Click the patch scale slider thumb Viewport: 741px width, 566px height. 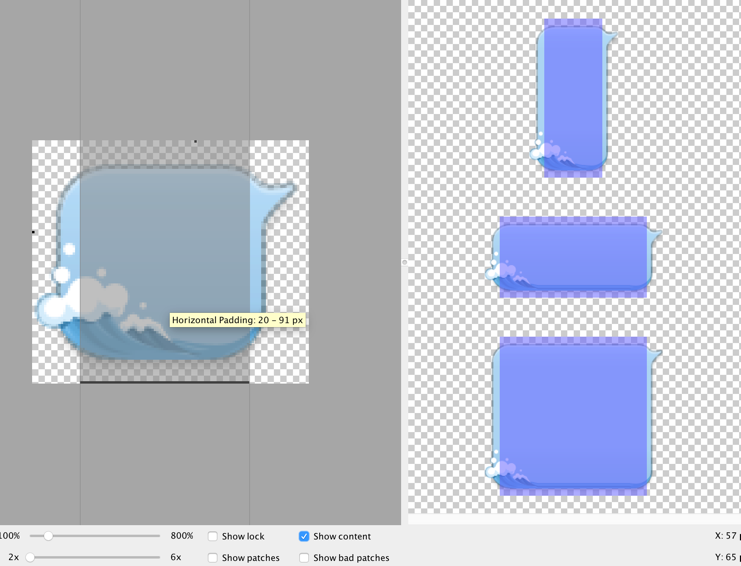(x=30, y=557)
